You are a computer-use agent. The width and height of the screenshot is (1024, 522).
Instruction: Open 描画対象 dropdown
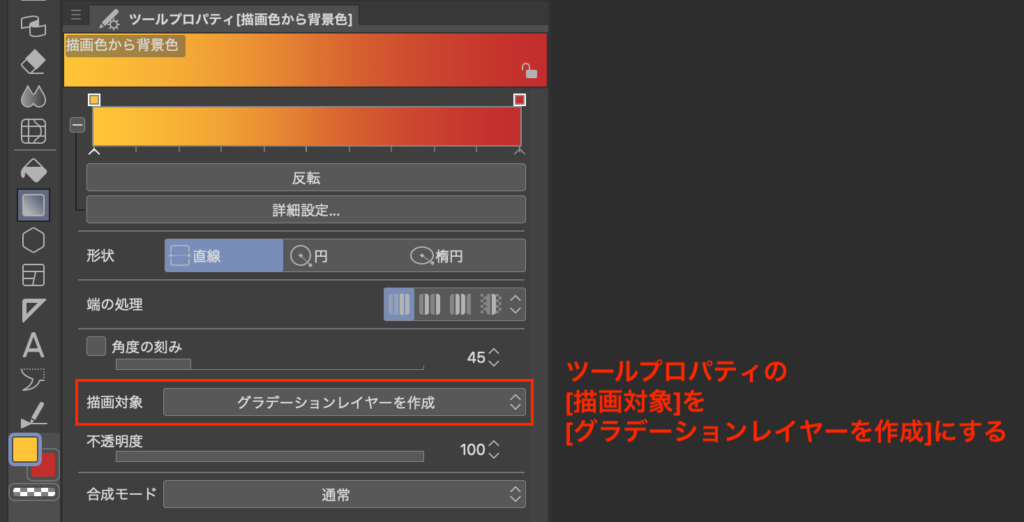(344, 402)
